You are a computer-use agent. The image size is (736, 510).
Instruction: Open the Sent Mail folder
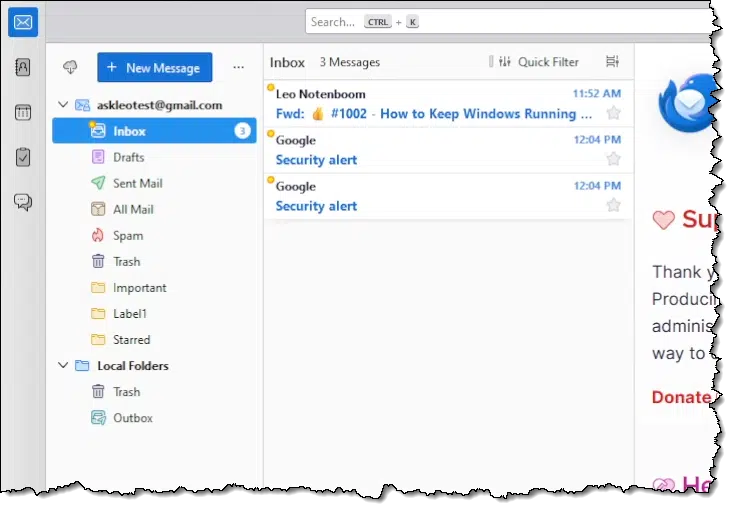click(154, 183)
